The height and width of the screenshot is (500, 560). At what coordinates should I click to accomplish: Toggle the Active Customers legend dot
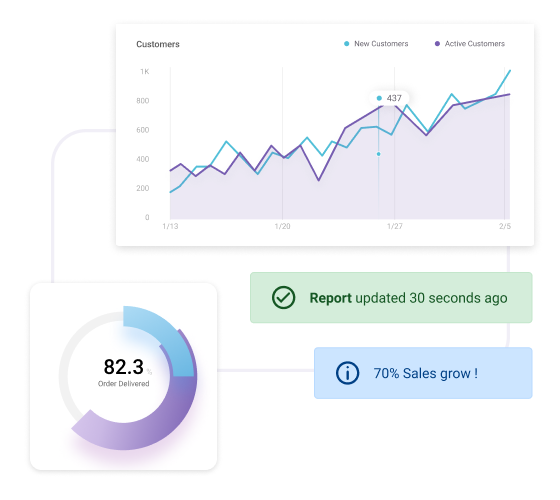[437, 44]
